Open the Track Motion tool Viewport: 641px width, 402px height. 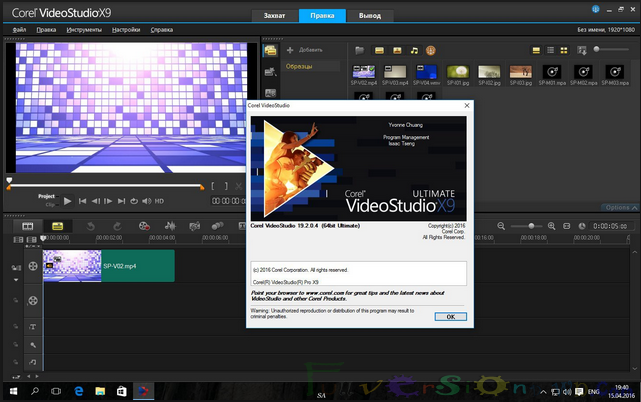[217, 226]
